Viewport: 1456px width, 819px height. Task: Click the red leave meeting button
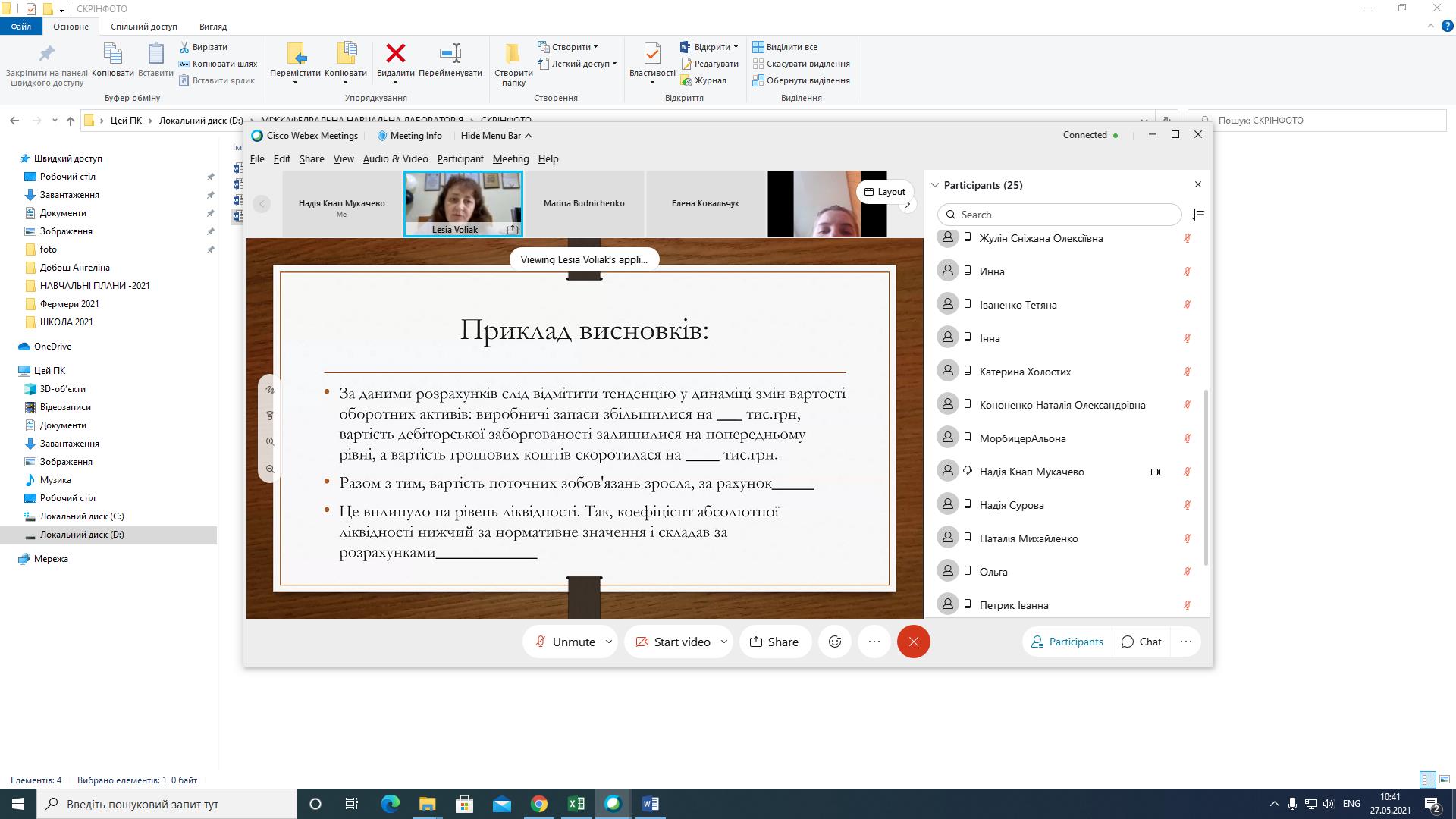pyautogui.click(x=914, y=642)
